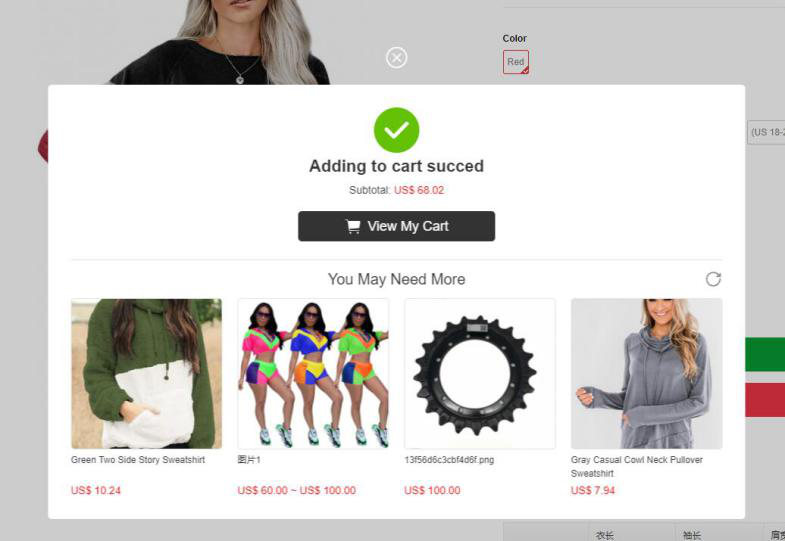Click the green success checkmark icon
Screen dimensions: 785x541
click(x=397, y=130)
